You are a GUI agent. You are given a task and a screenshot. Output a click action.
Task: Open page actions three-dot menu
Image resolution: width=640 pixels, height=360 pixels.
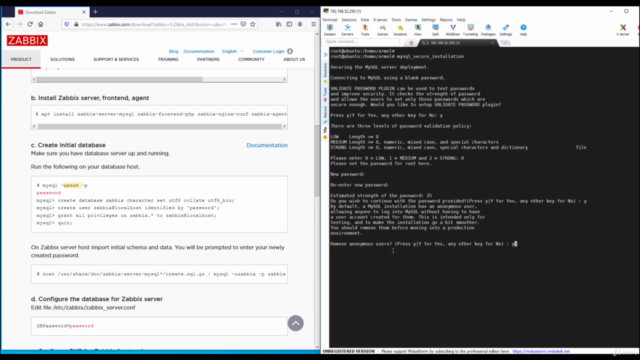coord(234,24)
